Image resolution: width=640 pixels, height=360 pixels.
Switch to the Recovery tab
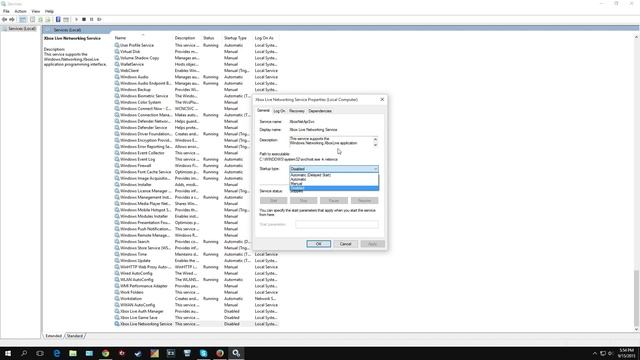[297, 111]
